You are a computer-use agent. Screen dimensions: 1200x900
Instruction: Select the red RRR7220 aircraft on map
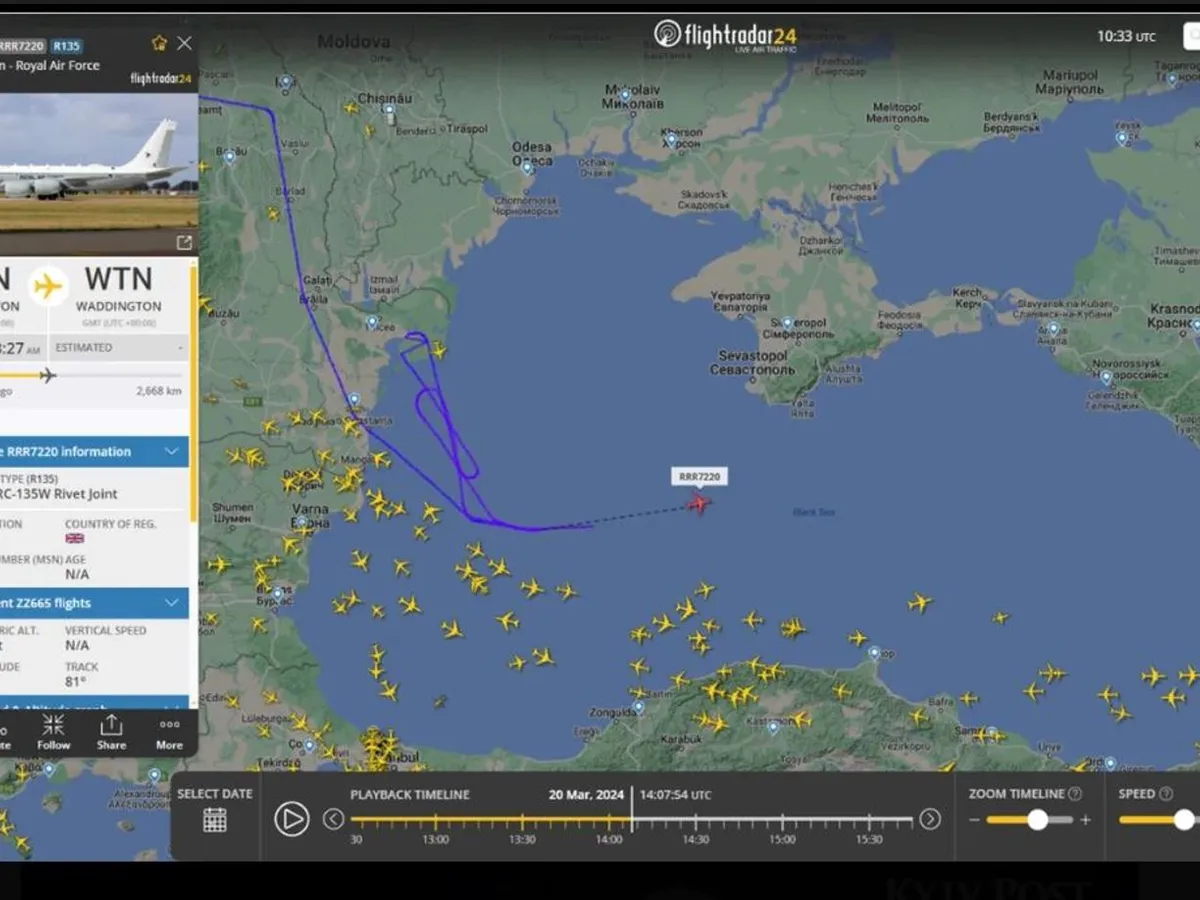click(698, 503)
